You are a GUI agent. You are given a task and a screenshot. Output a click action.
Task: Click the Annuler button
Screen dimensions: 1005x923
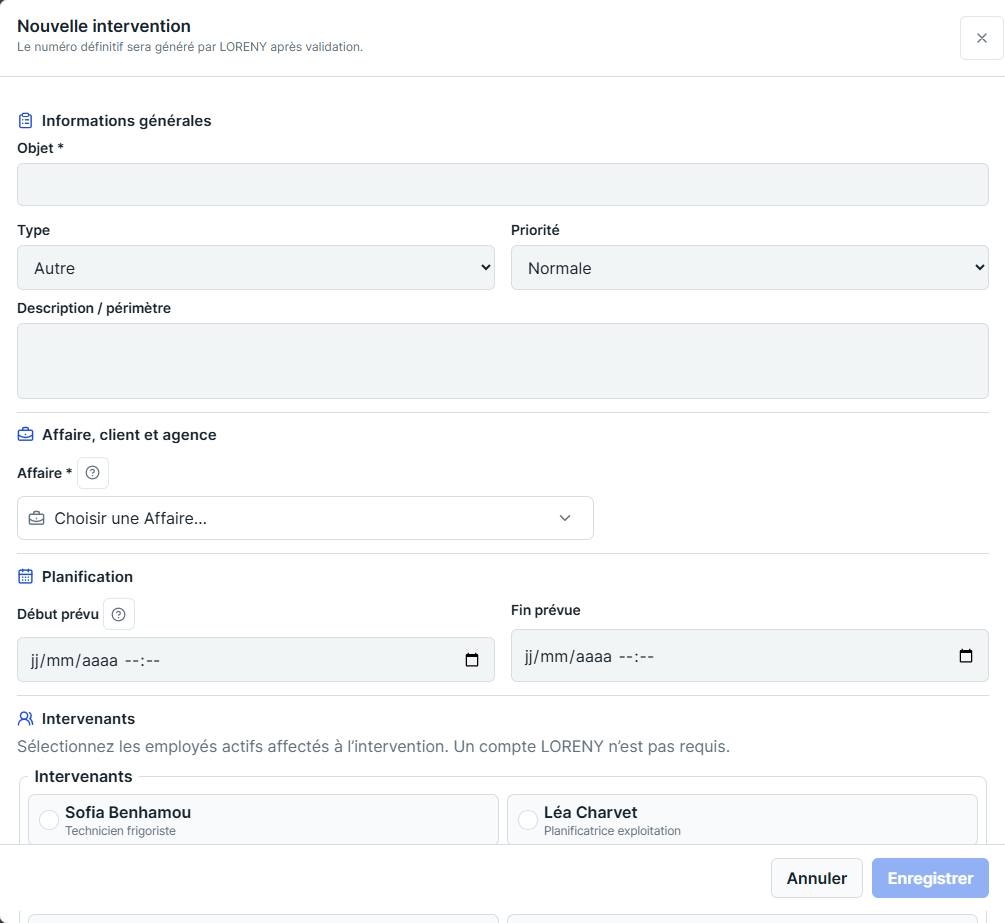tap(817, 878)
